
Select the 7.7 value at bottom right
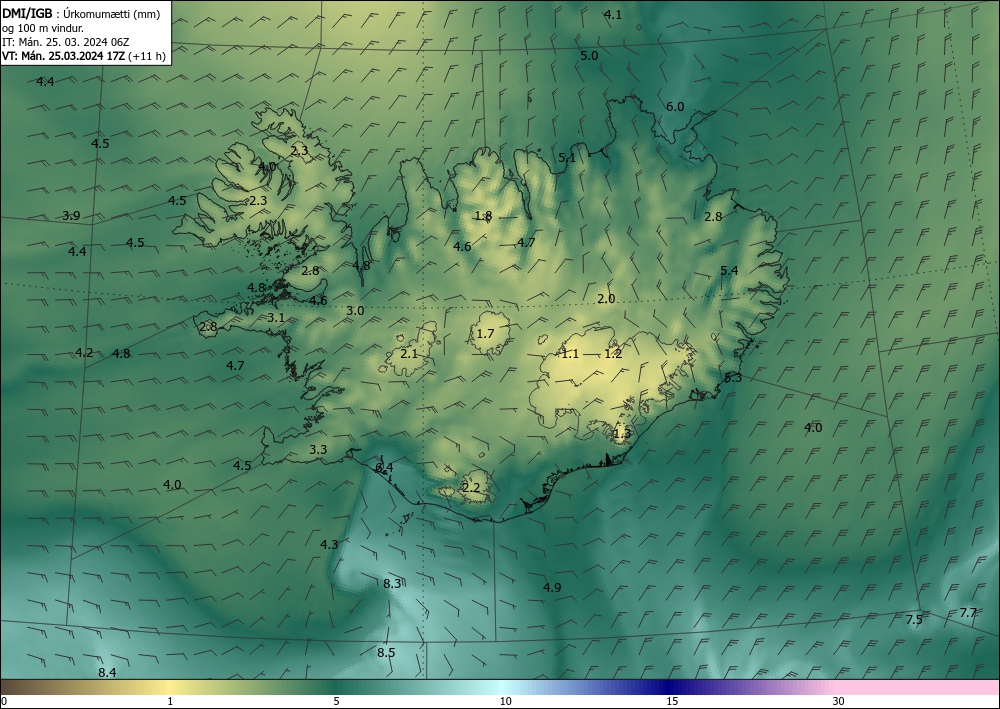click(967, 613)
